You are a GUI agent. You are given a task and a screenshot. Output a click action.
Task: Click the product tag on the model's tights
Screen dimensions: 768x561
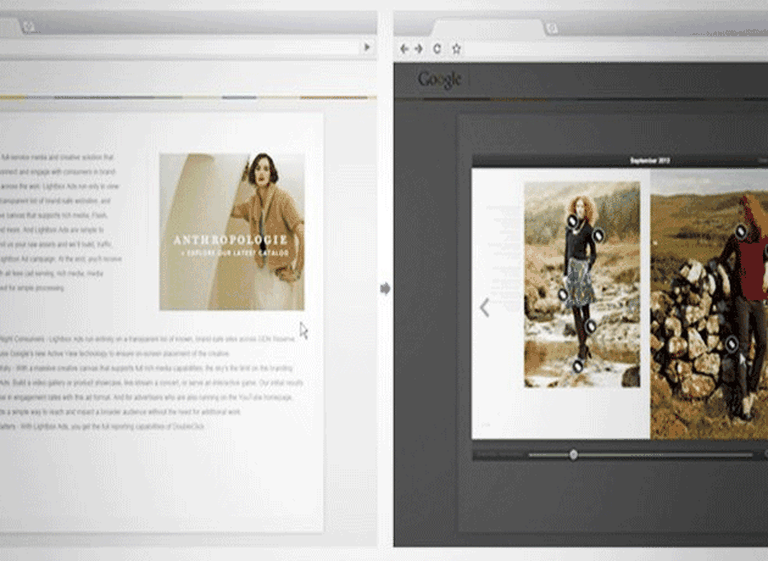pos(591,326)
